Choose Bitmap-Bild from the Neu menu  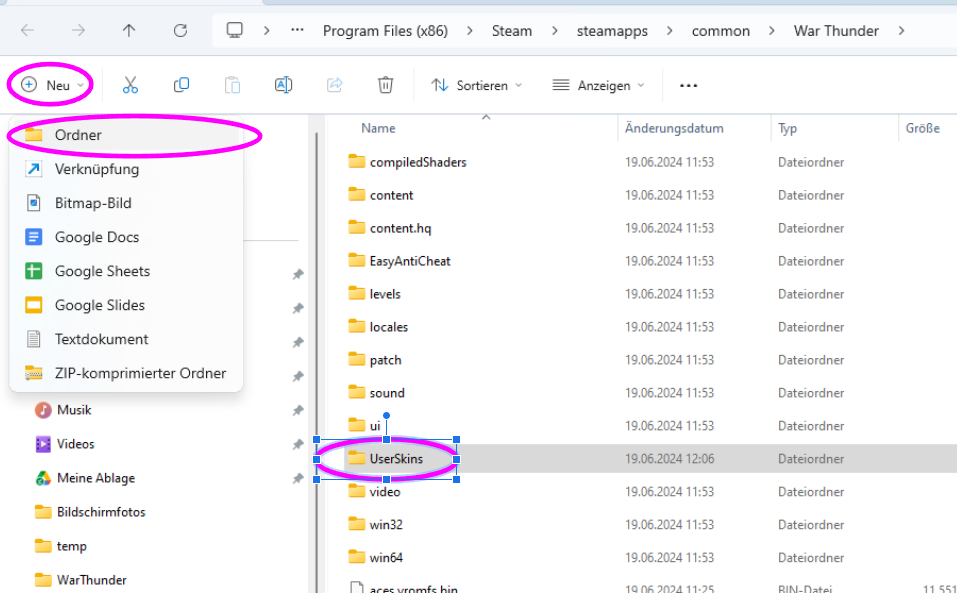click(126, 203)
